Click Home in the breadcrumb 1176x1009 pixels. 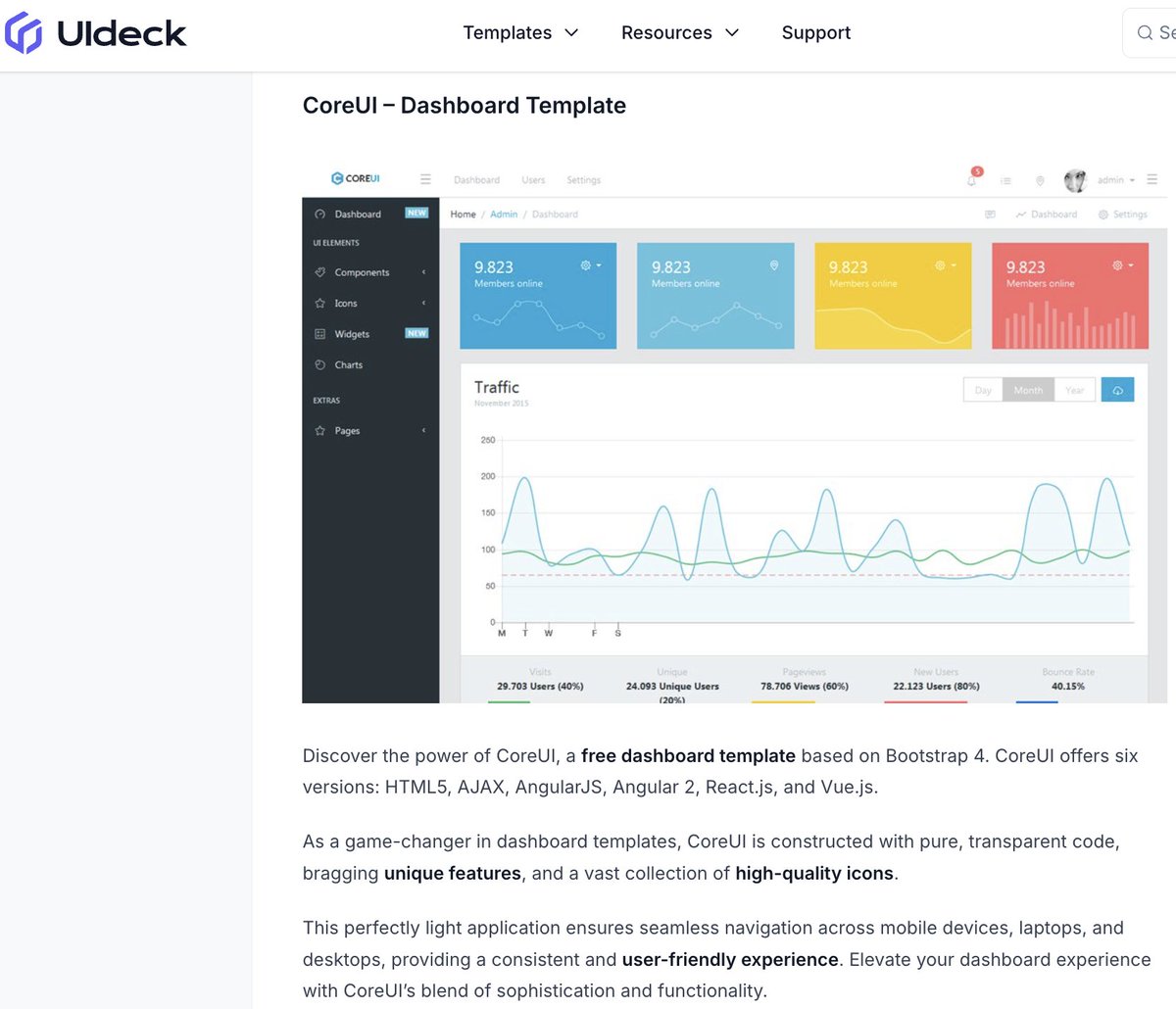pyautogui.click(x=463, y=215)
